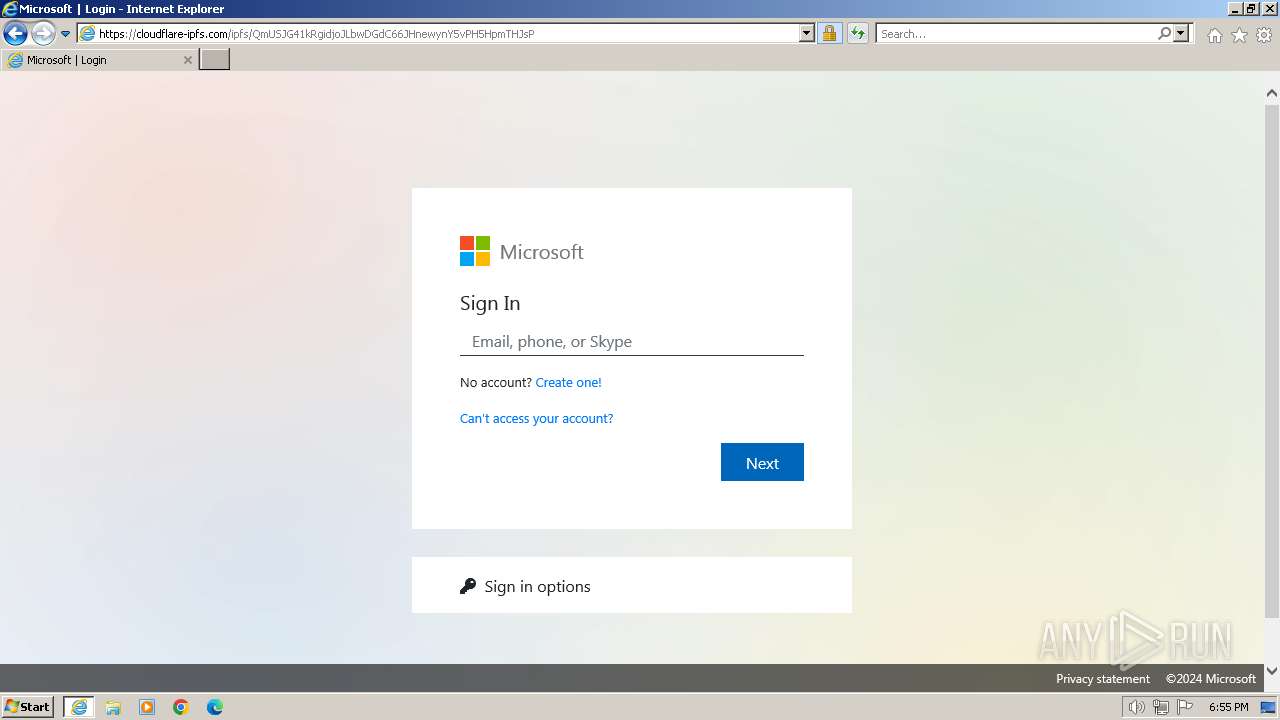Click the Microsoft logo on the sign-in card
This screenshot has height=720, width=1280.
pyautogui.click(x=522, y=251)
